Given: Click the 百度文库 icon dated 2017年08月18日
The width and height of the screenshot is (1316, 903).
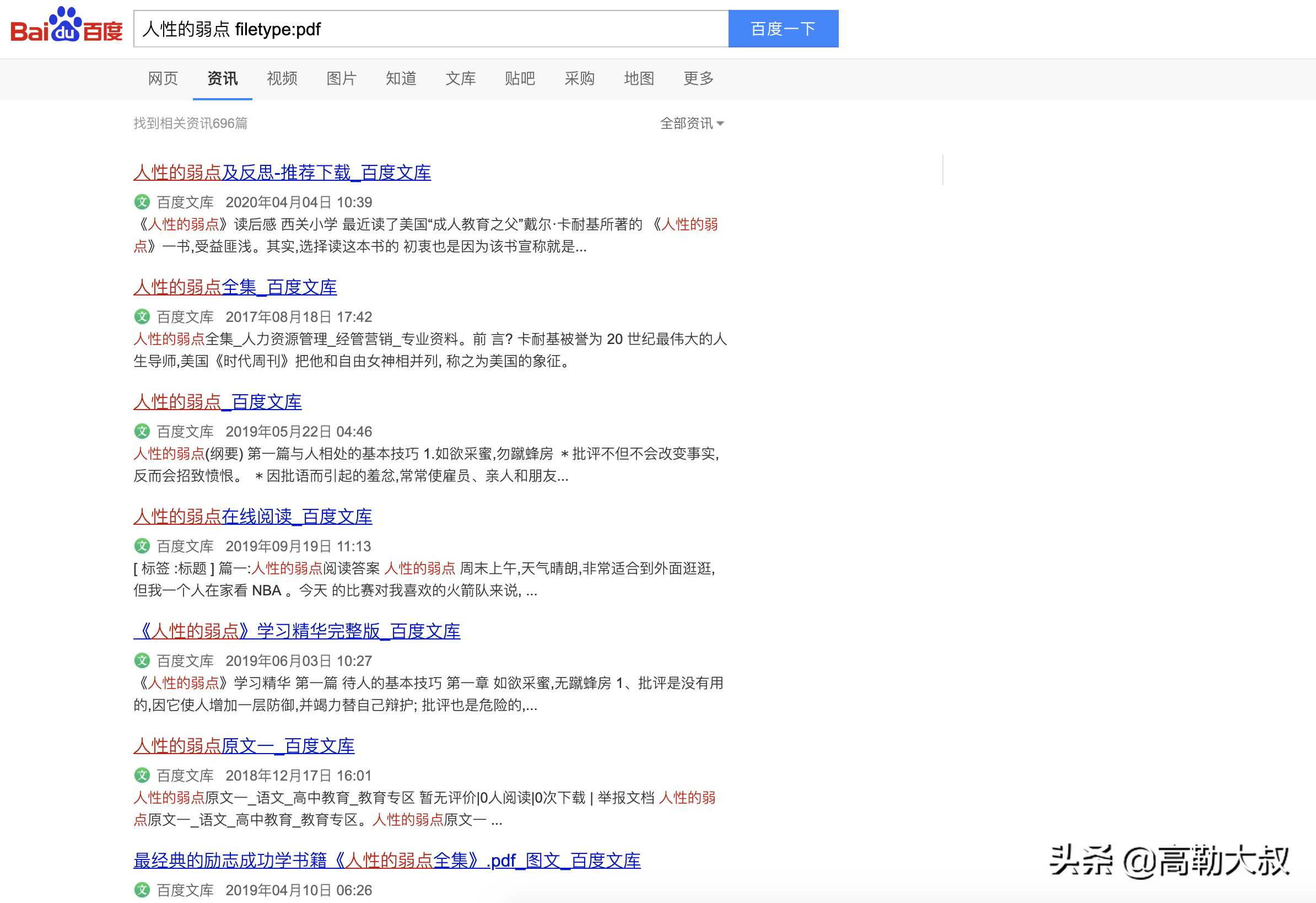Looking at the screenshot, I should [x=142, y=316].
